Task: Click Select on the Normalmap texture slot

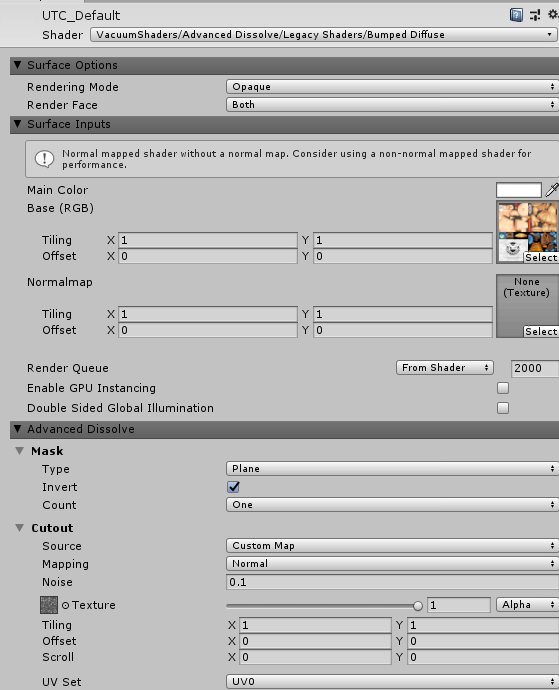Action: tap(541, 332)
